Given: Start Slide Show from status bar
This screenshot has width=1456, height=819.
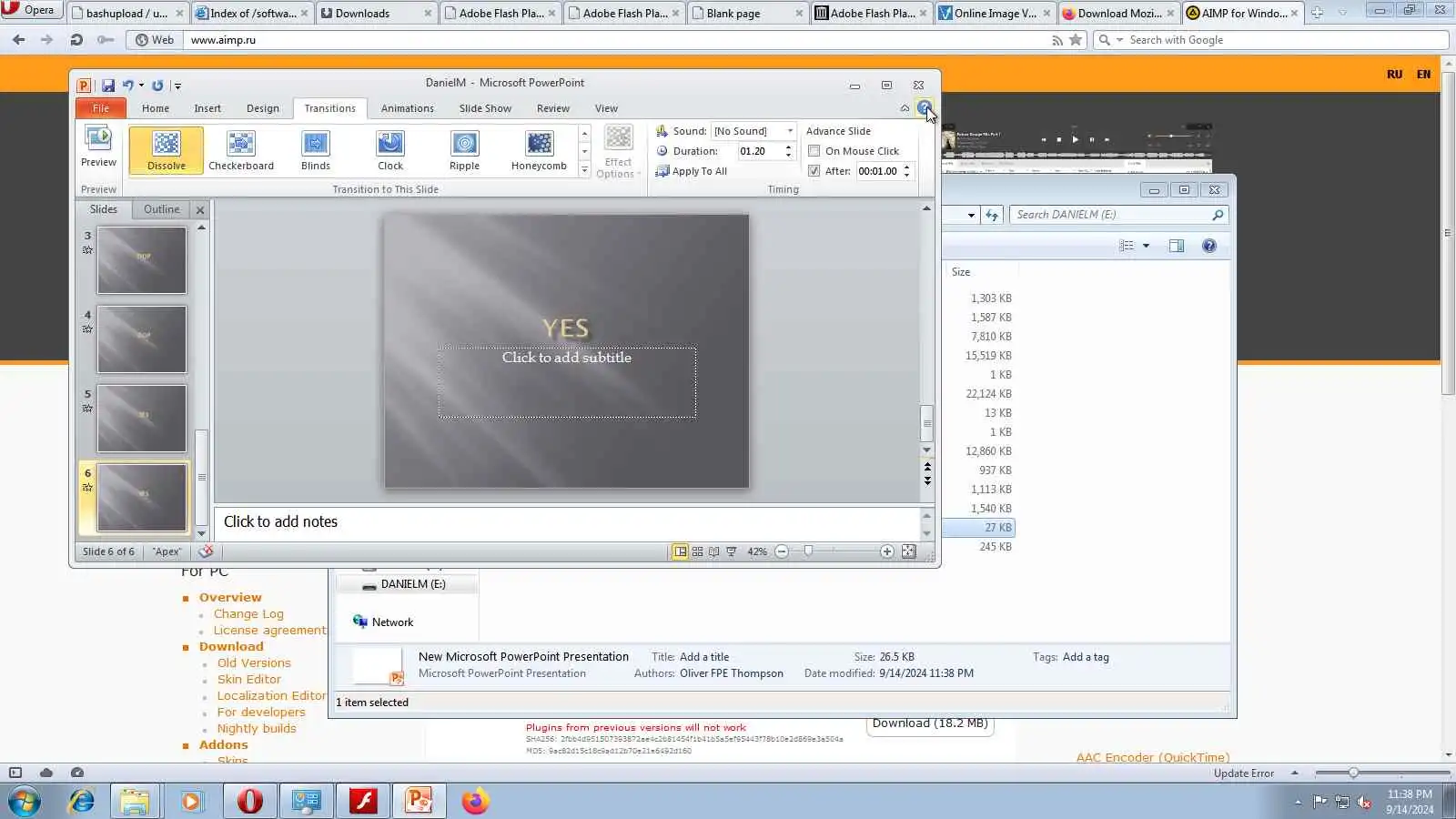Looking at the screenshot, I should (x=731, y=551).
